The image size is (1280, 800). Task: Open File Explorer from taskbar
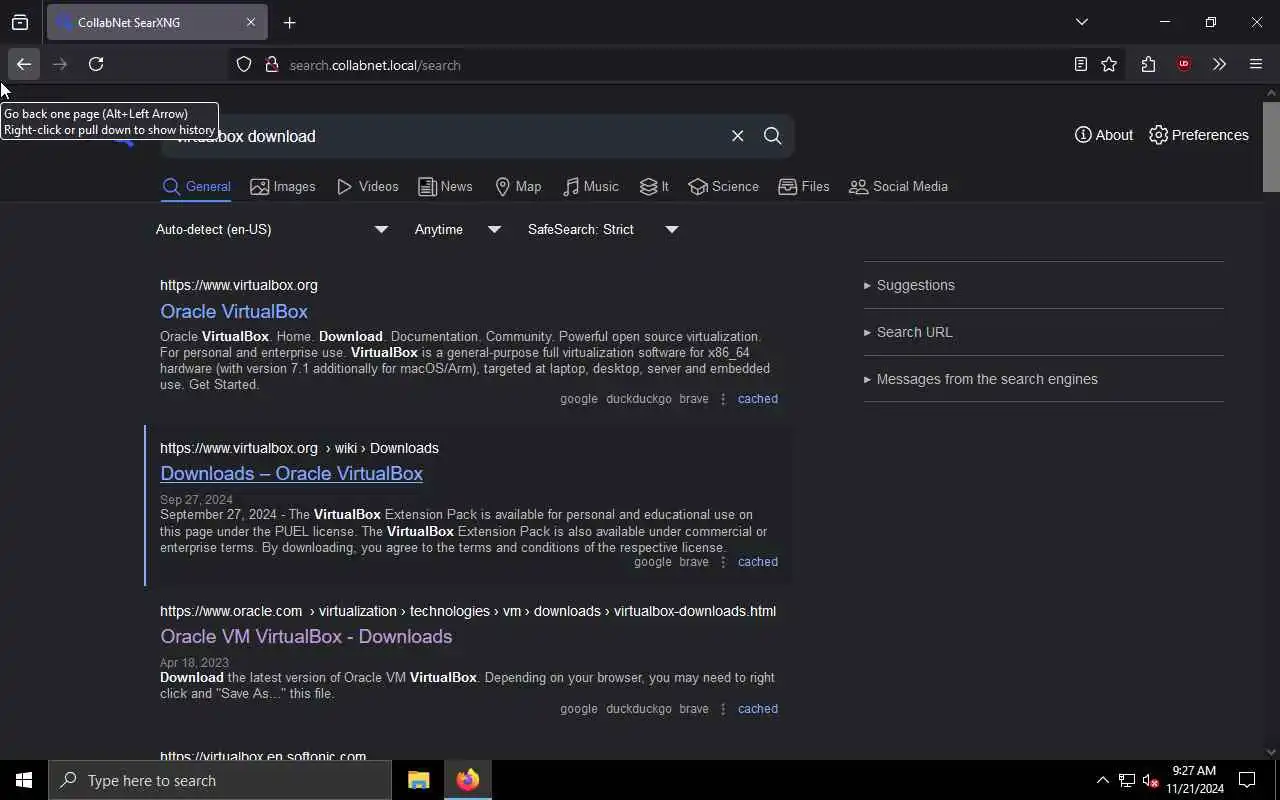pyautogui.click(x=418, y=780)
